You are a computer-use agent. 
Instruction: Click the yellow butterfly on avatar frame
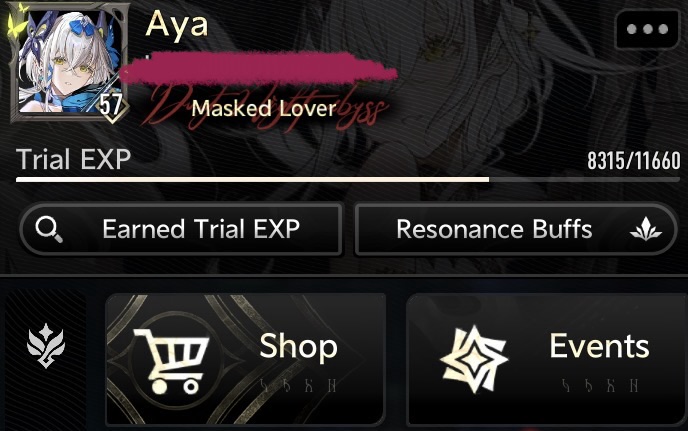17,21
